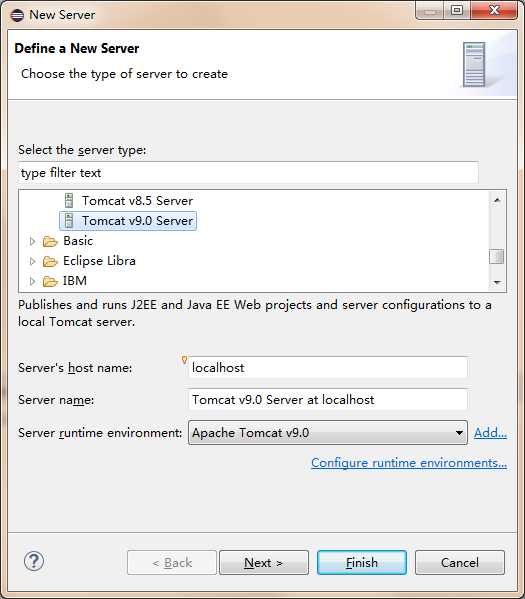525x599 pixels.
Task: Expand the Eclipse Libra category
Action: point(32,261)
